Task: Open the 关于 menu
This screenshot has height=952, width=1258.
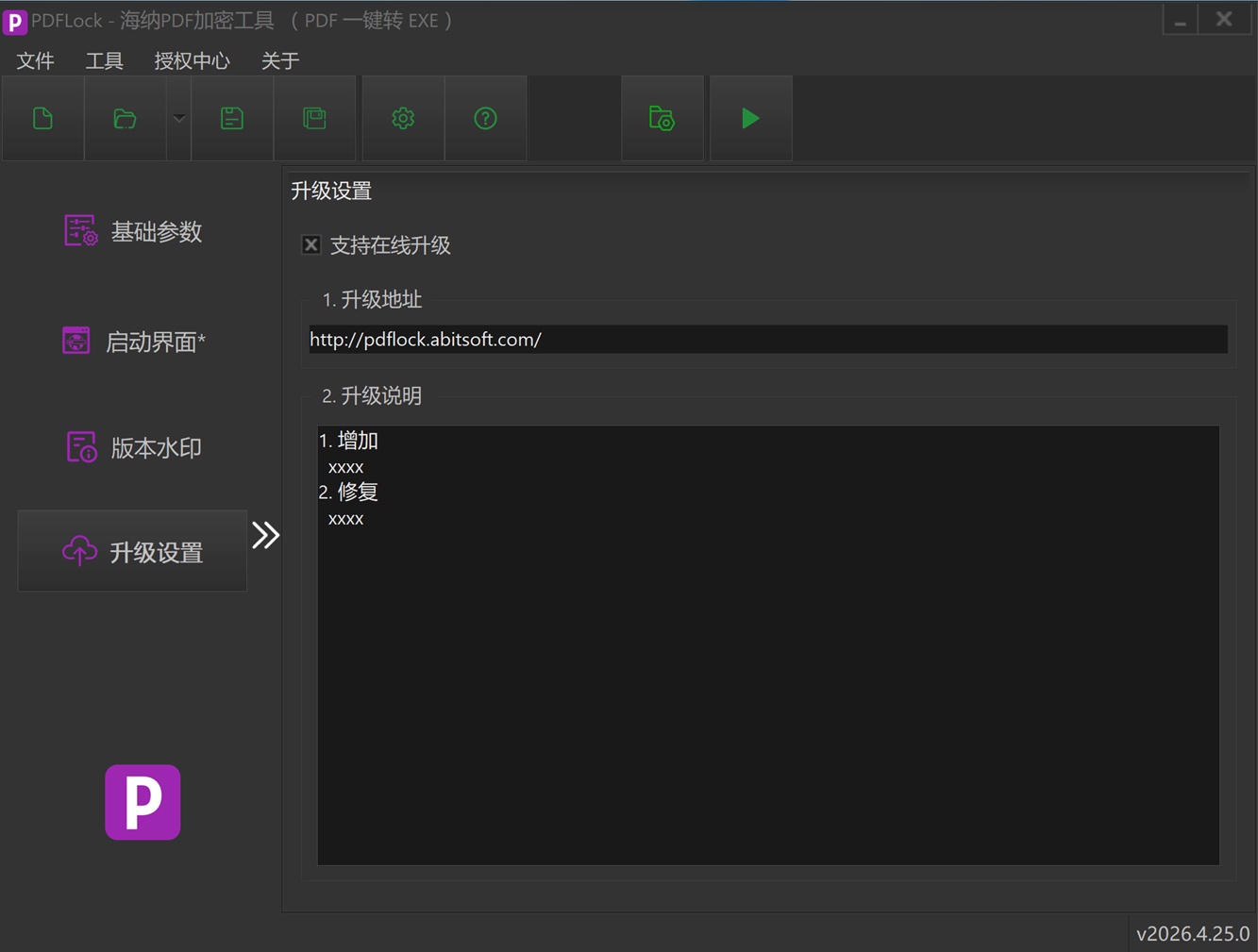Action: (280, 60)
